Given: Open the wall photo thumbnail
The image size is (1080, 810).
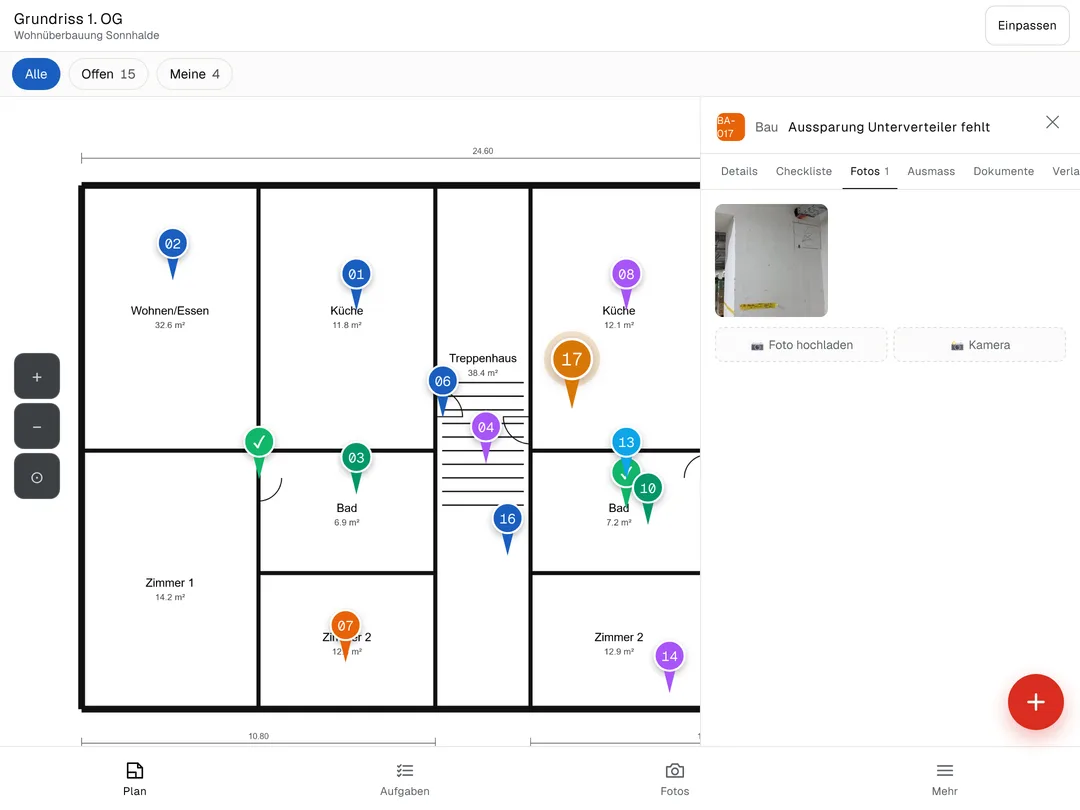Looking at the screenshot, I should click(771, 260).
